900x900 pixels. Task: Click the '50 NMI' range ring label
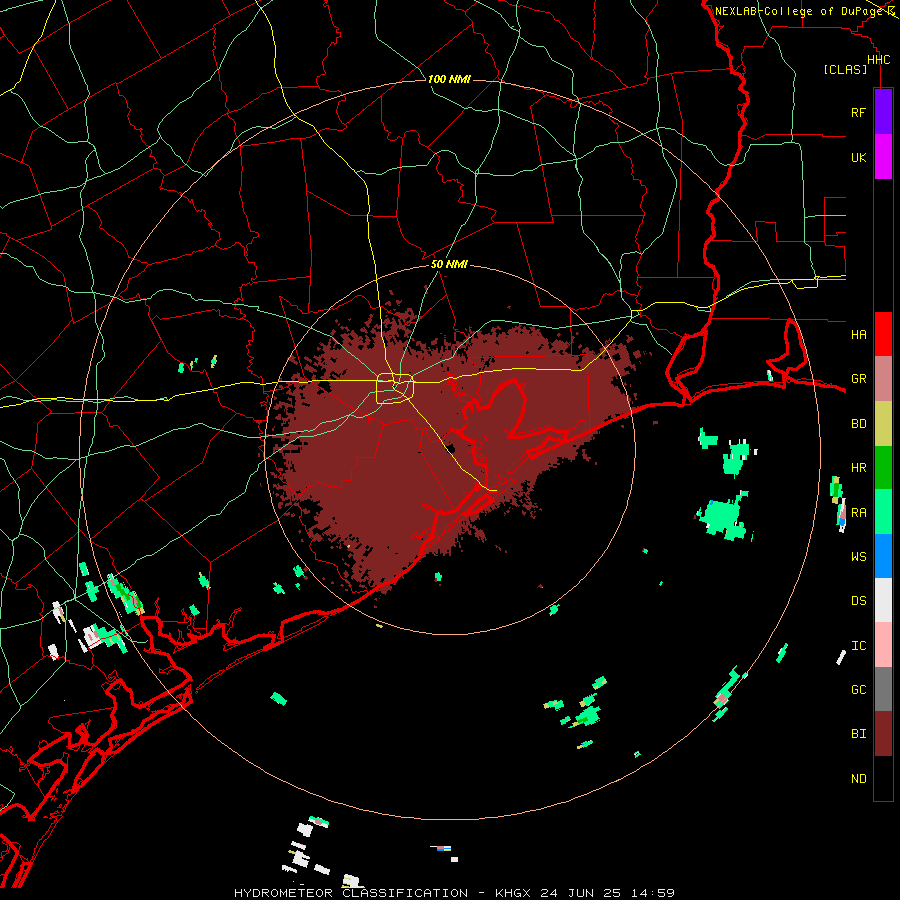[x=449, y=264]
